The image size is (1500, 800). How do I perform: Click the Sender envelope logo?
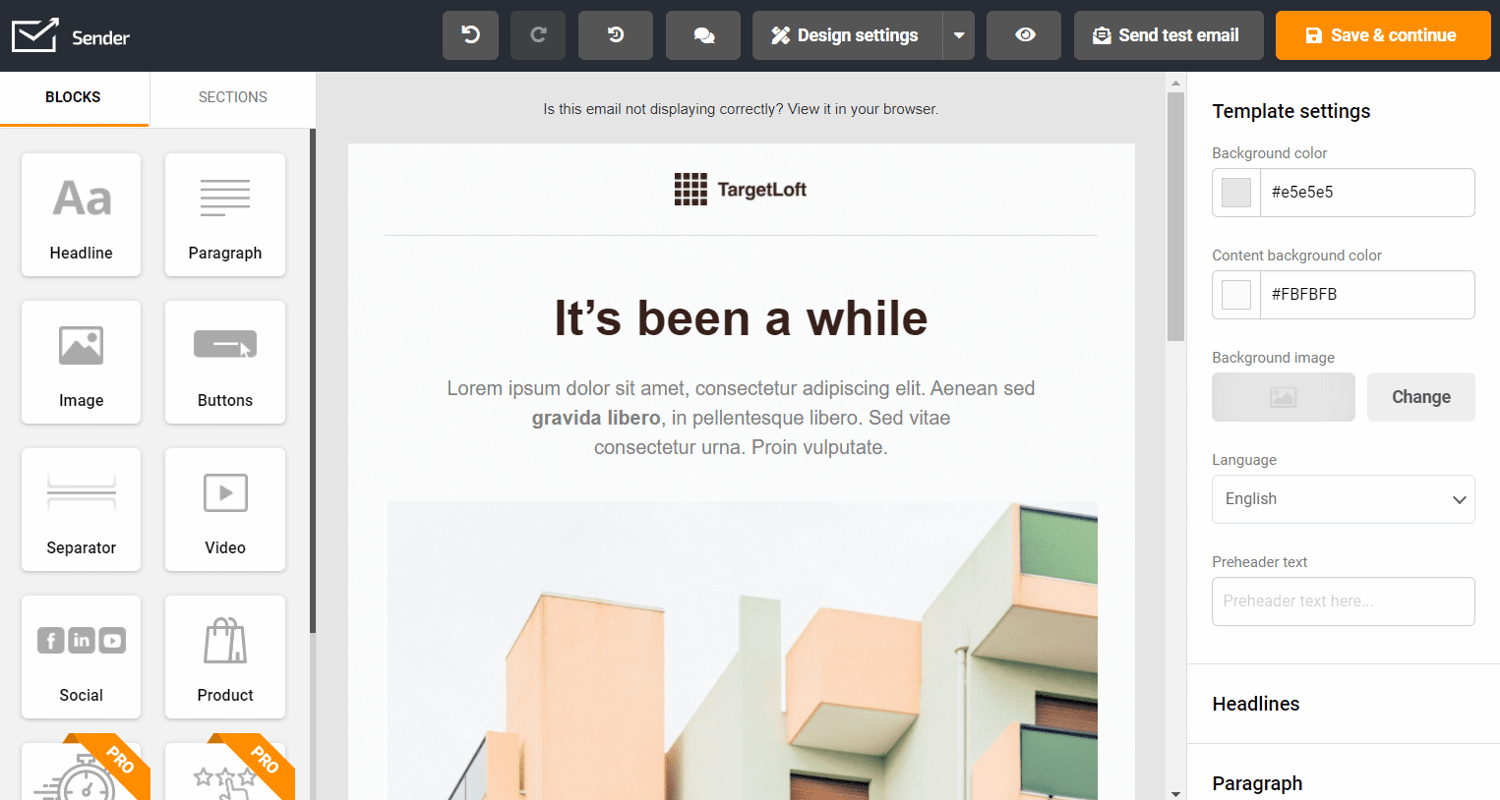35,36
